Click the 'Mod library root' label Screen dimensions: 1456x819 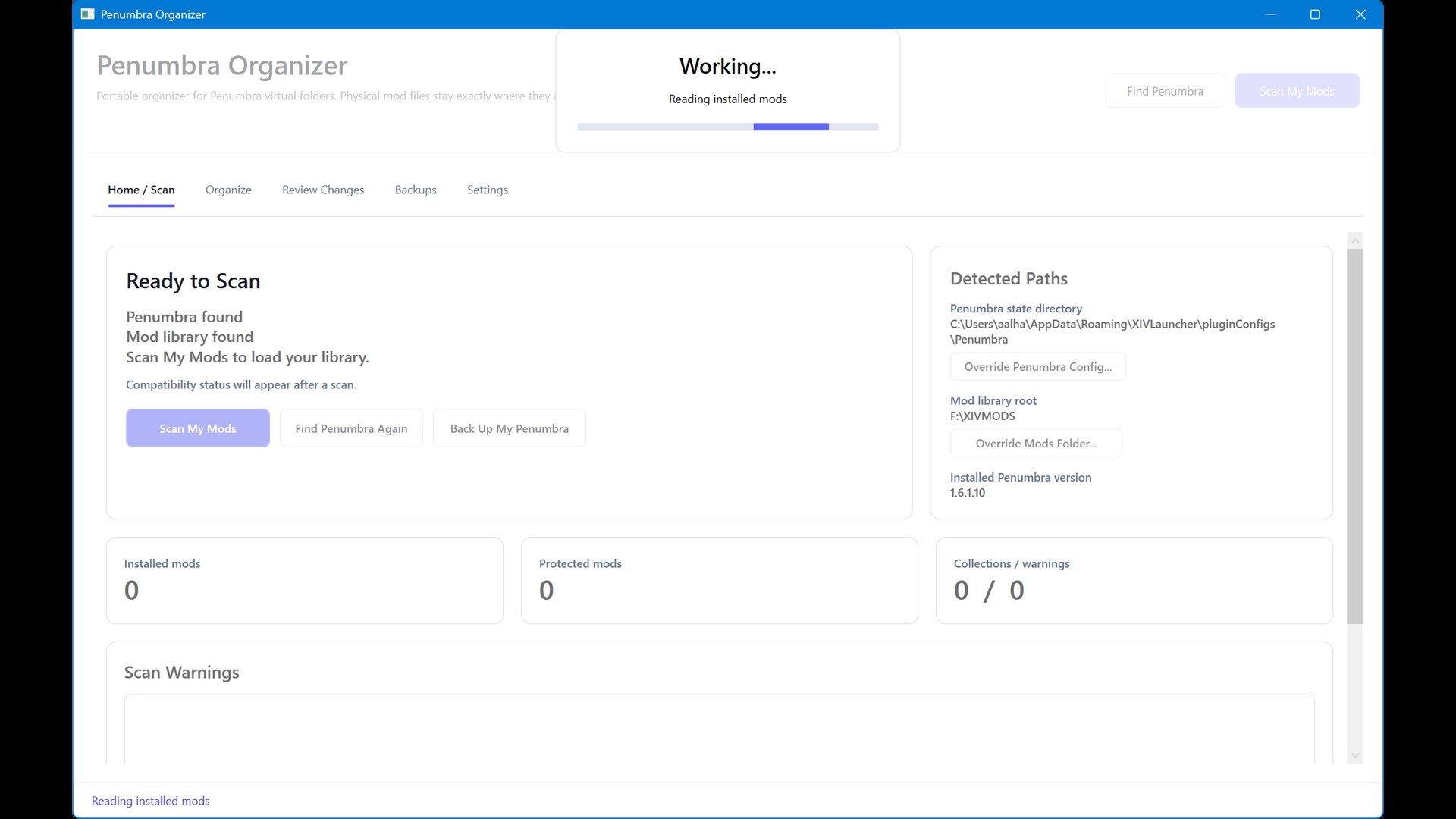[x=993, y=400]
